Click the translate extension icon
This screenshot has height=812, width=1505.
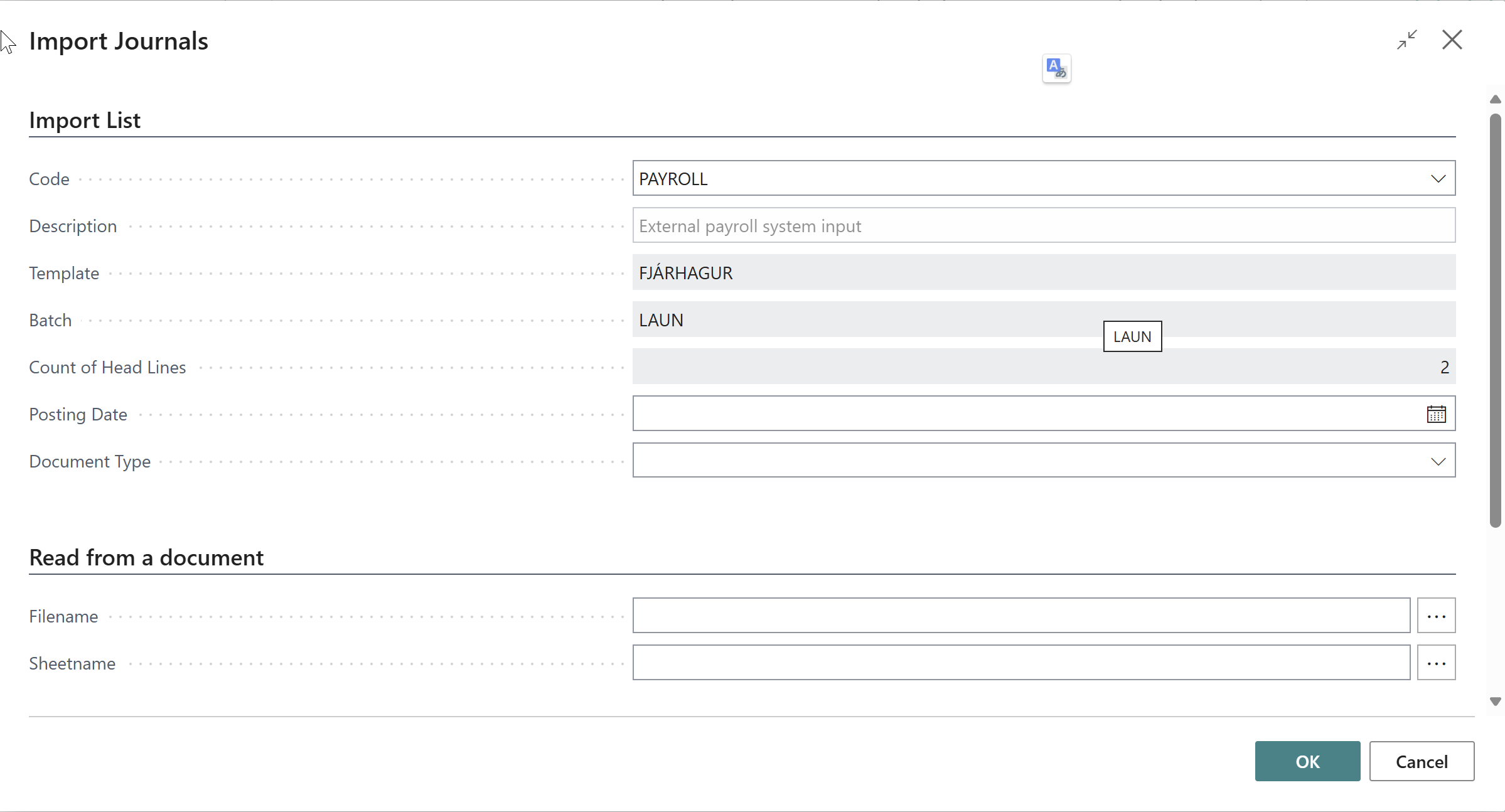pyautogui.click(x=1056, y=68)
